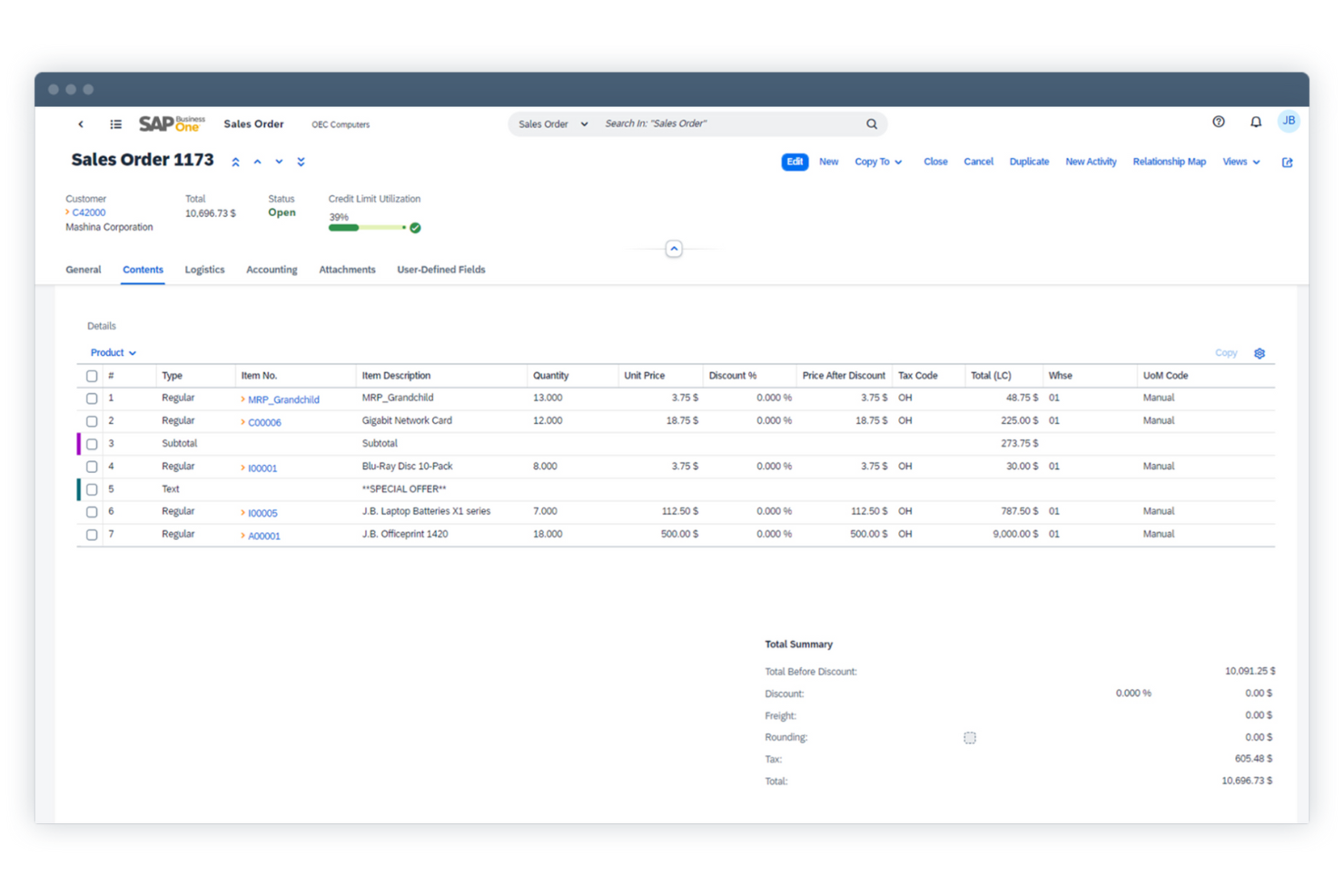The image size is (1344, 896).
Task: Switch to the Logistics tab
Action: click(x=204, y=270)
